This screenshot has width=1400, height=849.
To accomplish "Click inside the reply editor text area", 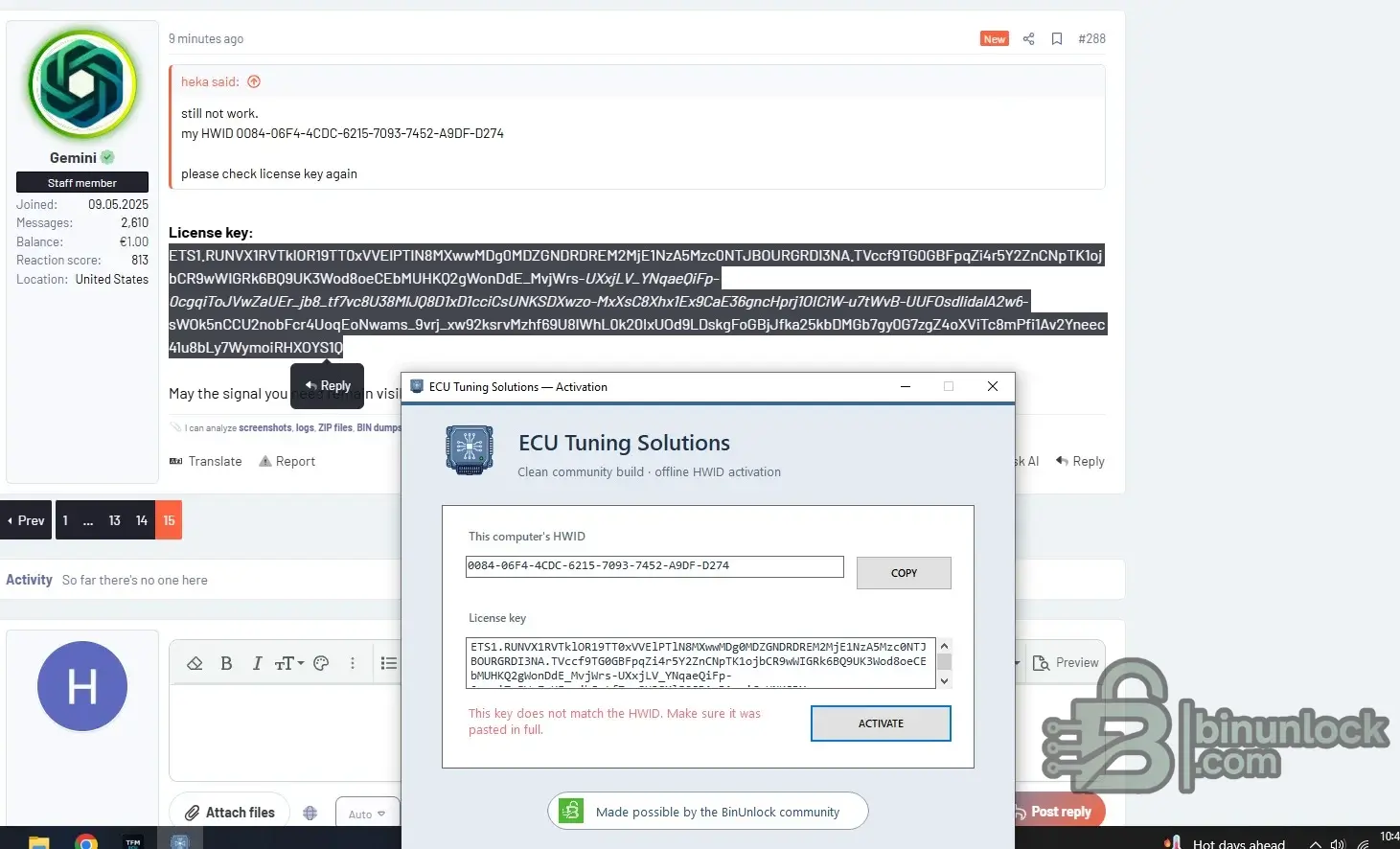I will [x=284, y=732].
